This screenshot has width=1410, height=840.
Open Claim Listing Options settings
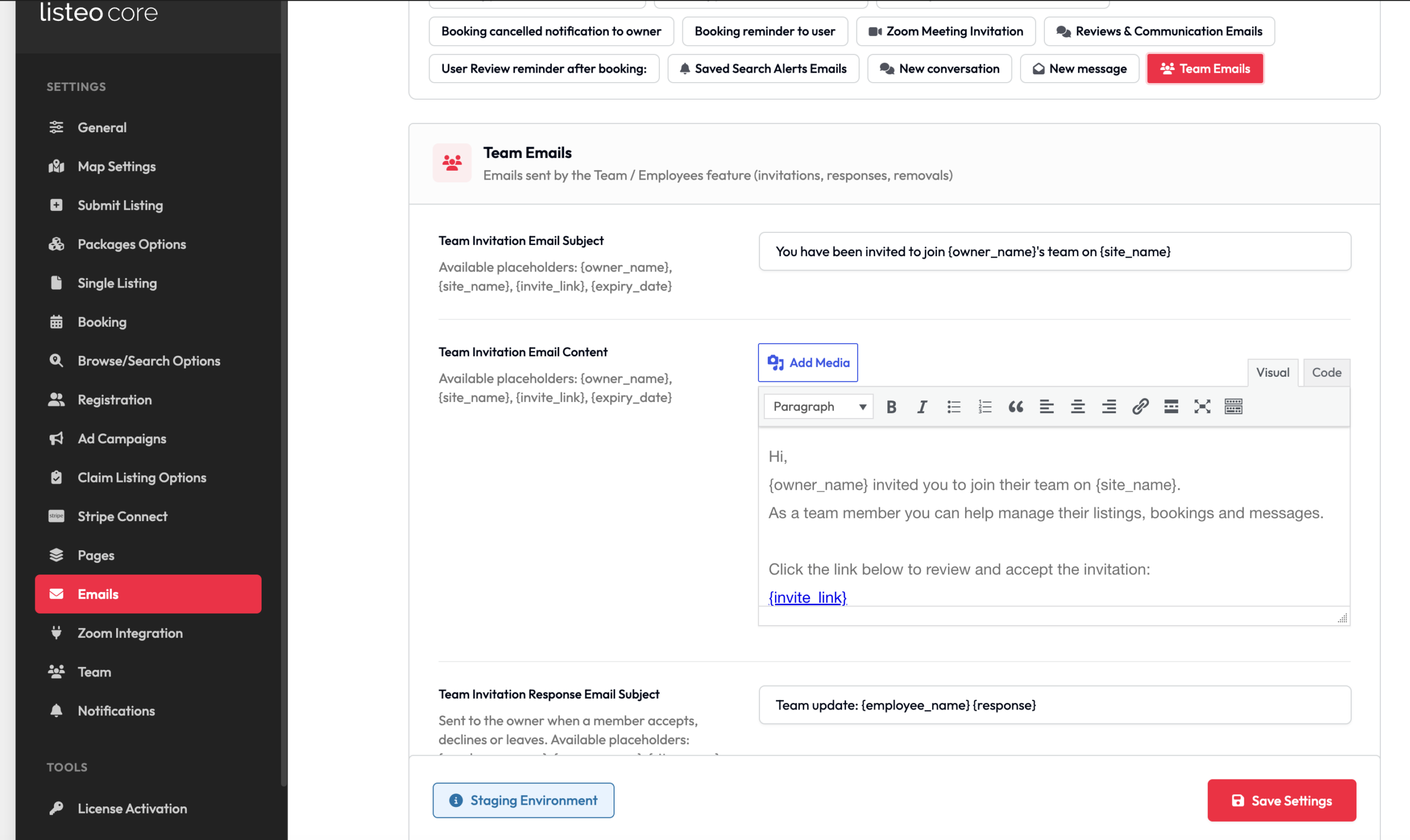point(148,477)
